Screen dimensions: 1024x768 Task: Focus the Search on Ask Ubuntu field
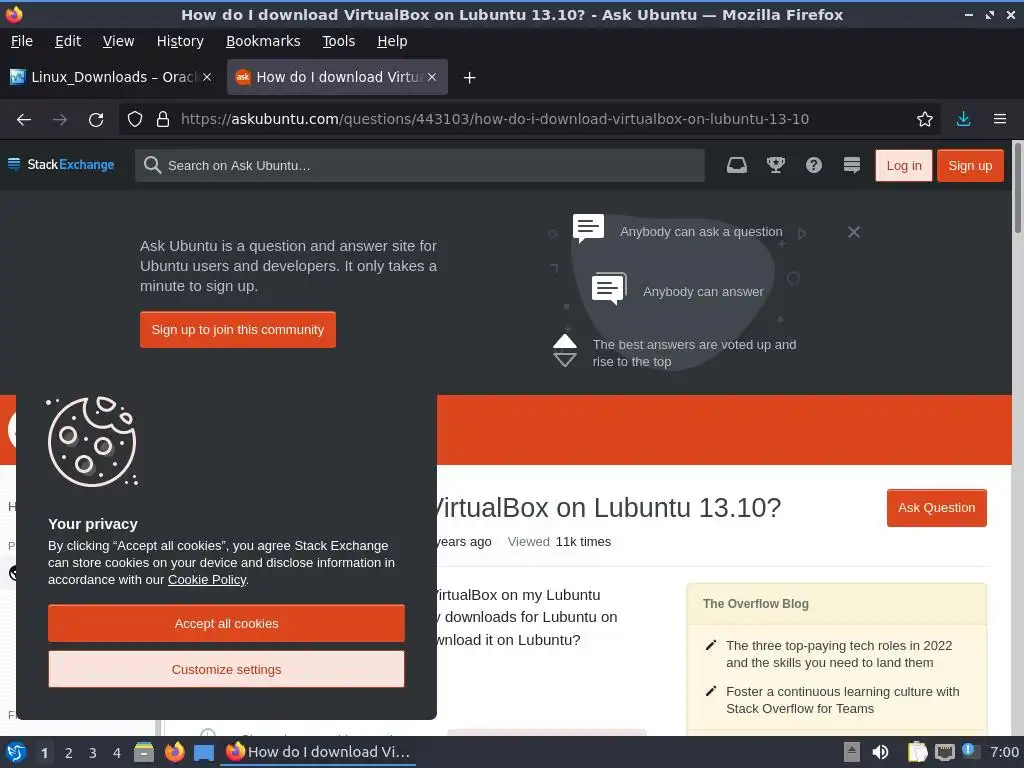(x=420, y=165)
